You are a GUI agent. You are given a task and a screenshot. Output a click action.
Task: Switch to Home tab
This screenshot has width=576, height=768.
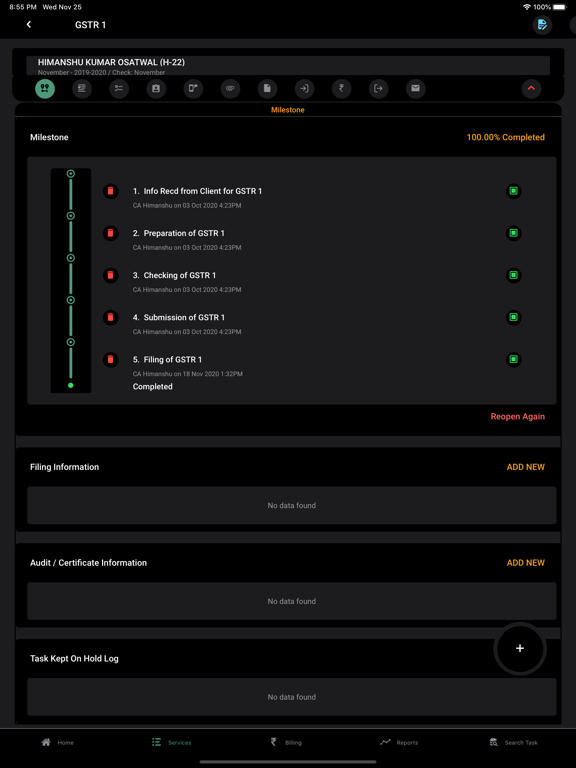(x=58, y=743)
